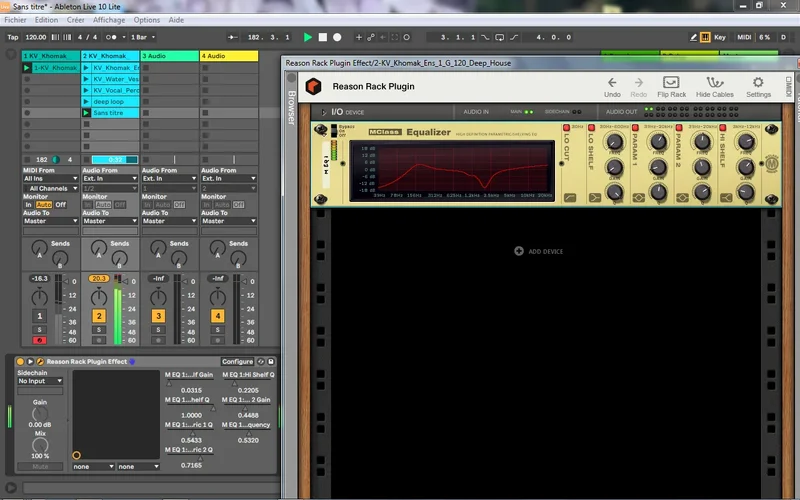Launch the deep loop clip
This screenshot has height=500, width=800.
click(86, 101)
